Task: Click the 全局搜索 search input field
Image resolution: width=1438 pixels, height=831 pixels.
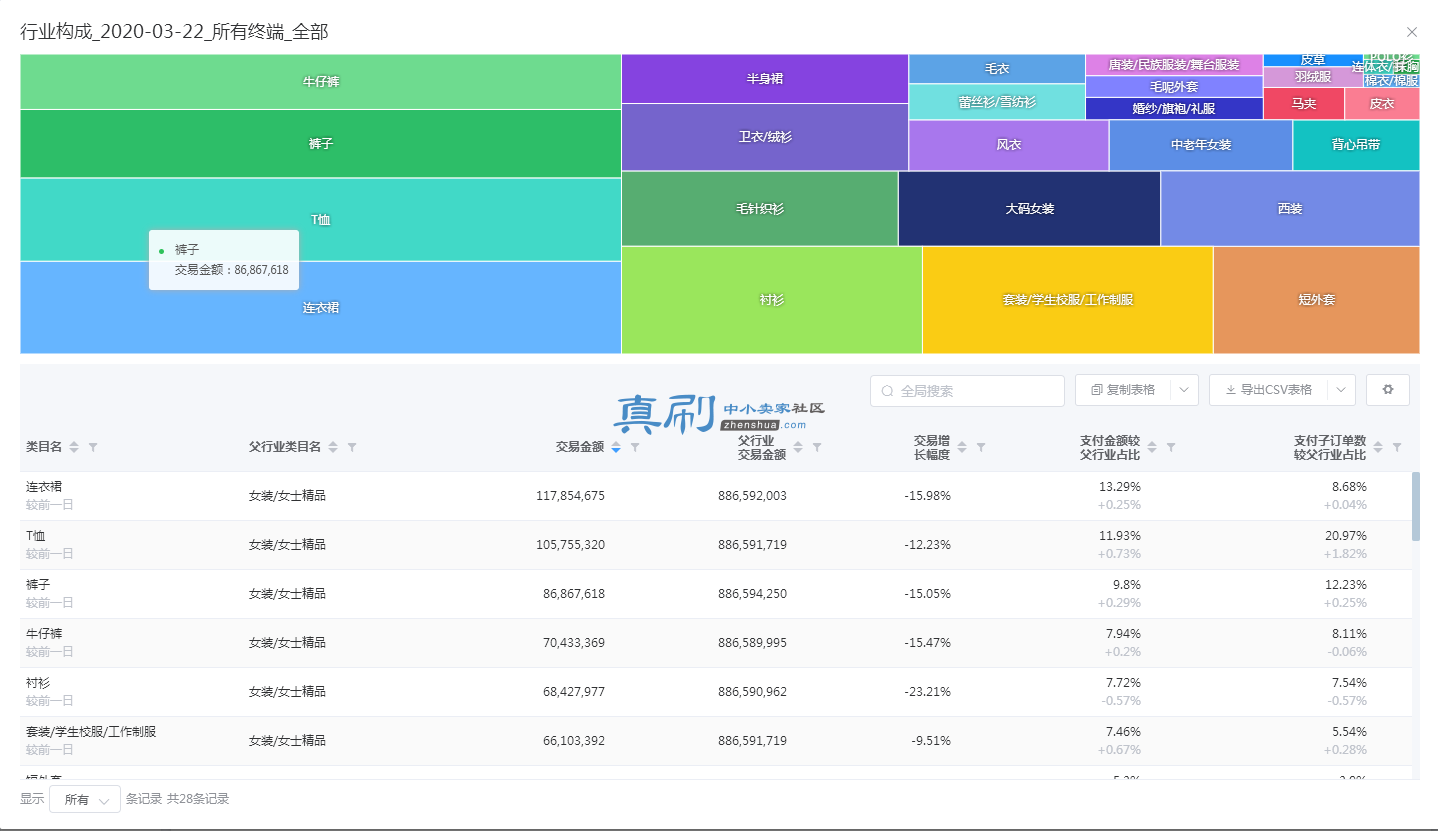Action: [x=967, y=391]
